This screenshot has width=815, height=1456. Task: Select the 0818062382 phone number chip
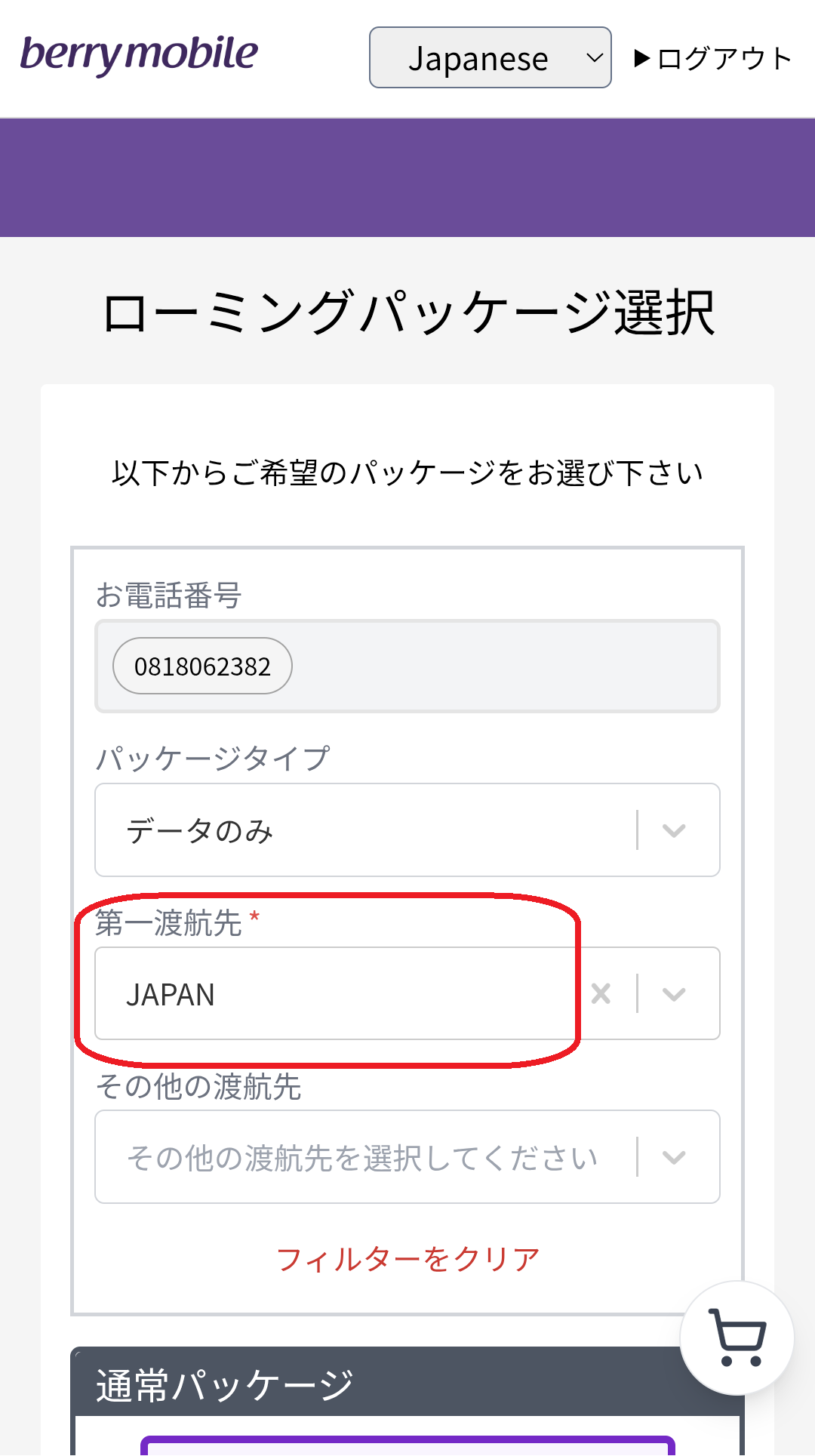[x=202, y=666]
